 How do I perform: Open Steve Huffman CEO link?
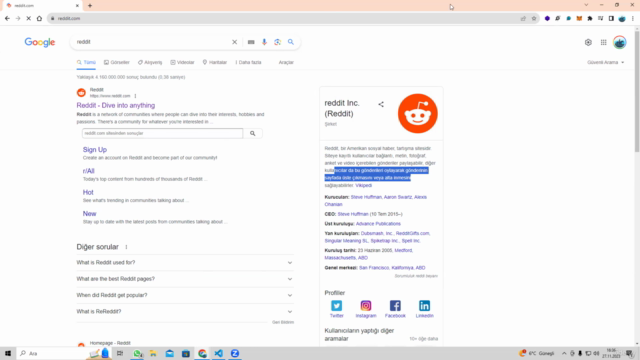[x=353, y=214]
